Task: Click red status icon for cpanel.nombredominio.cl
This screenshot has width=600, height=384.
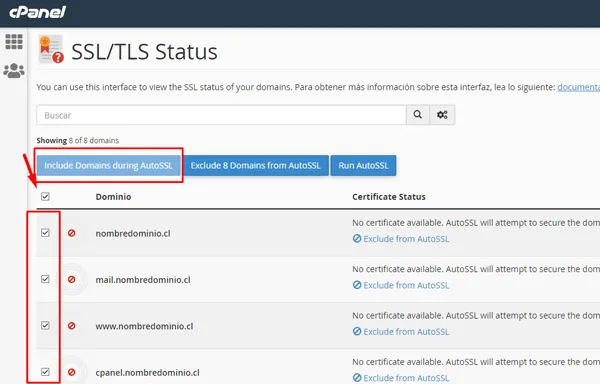Action: (72, 372)
